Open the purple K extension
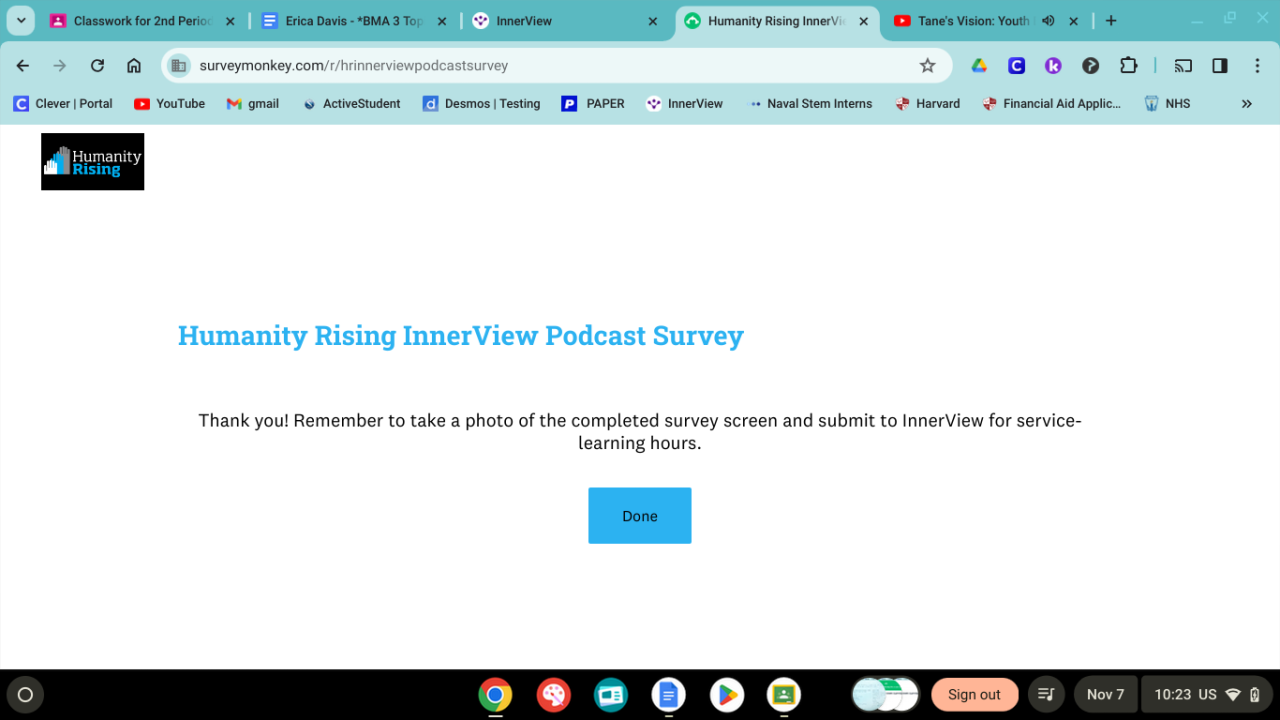This screenshot has height=720, width=1280. point(1053,66)
